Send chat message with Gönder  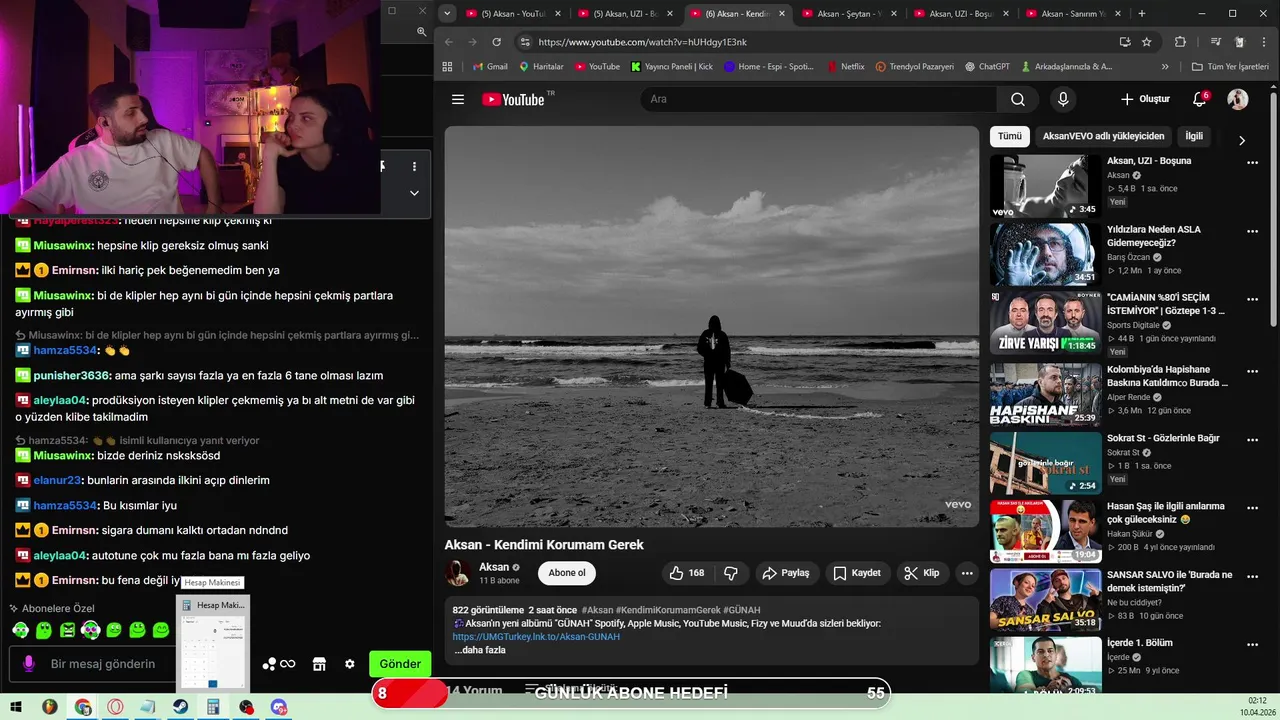point(400,664)
